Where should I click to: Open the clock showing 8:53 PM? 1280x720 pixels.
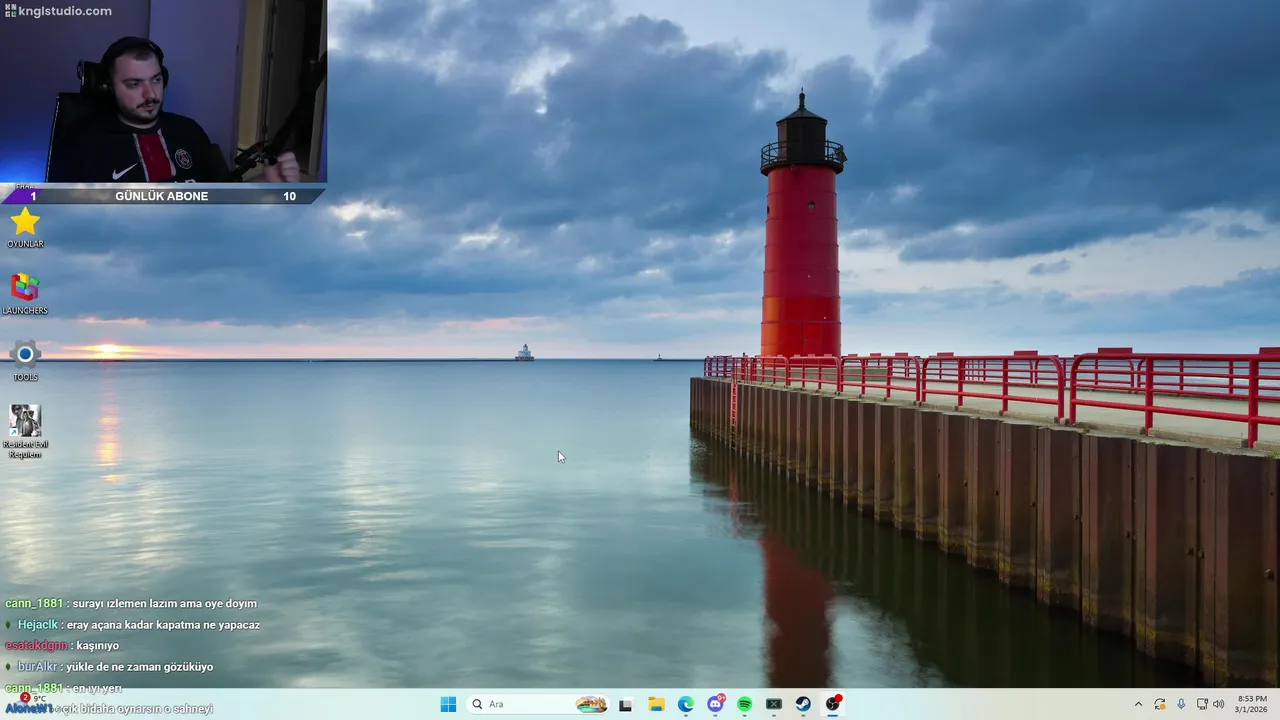pyautogui.click(x=1252, y=704)
